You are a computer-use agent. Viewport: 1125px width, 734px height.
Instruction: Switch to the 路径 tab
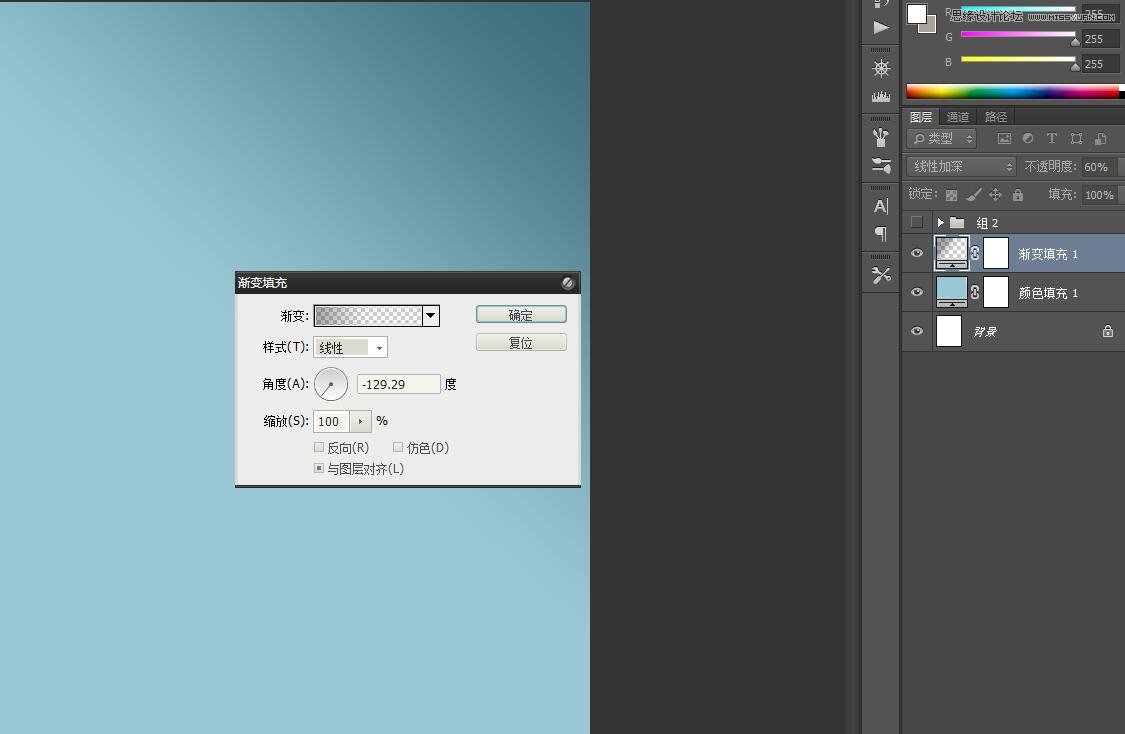pyautogui.click(x=996, y=117)
